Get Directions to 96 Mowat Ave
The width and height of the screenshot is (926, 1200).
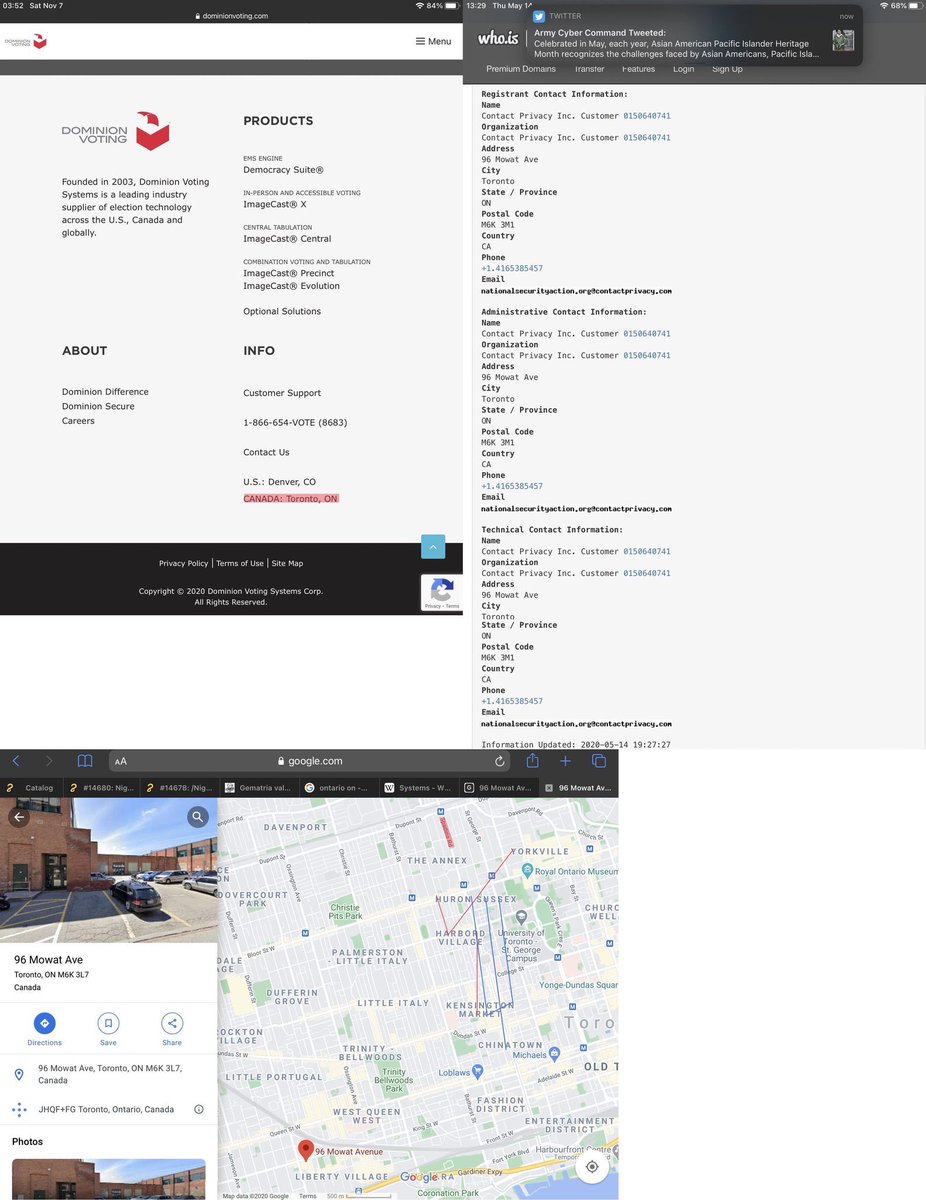[x=44, y=1029]
